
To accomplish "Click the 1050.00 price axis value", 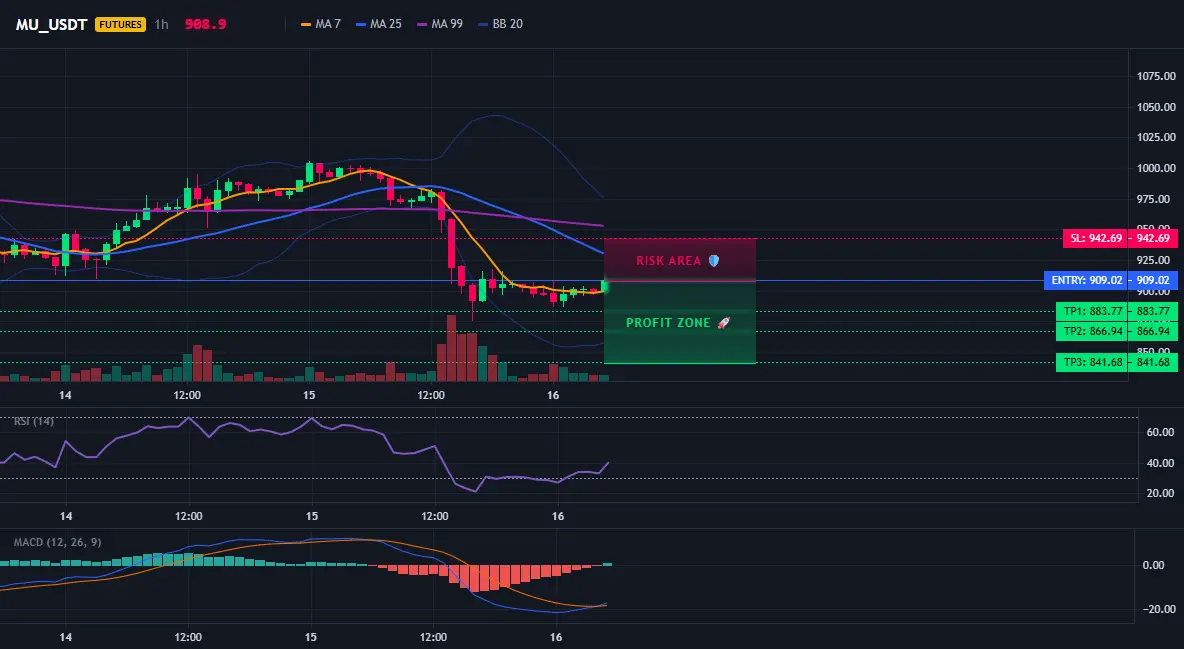I will pos(1157,107).
